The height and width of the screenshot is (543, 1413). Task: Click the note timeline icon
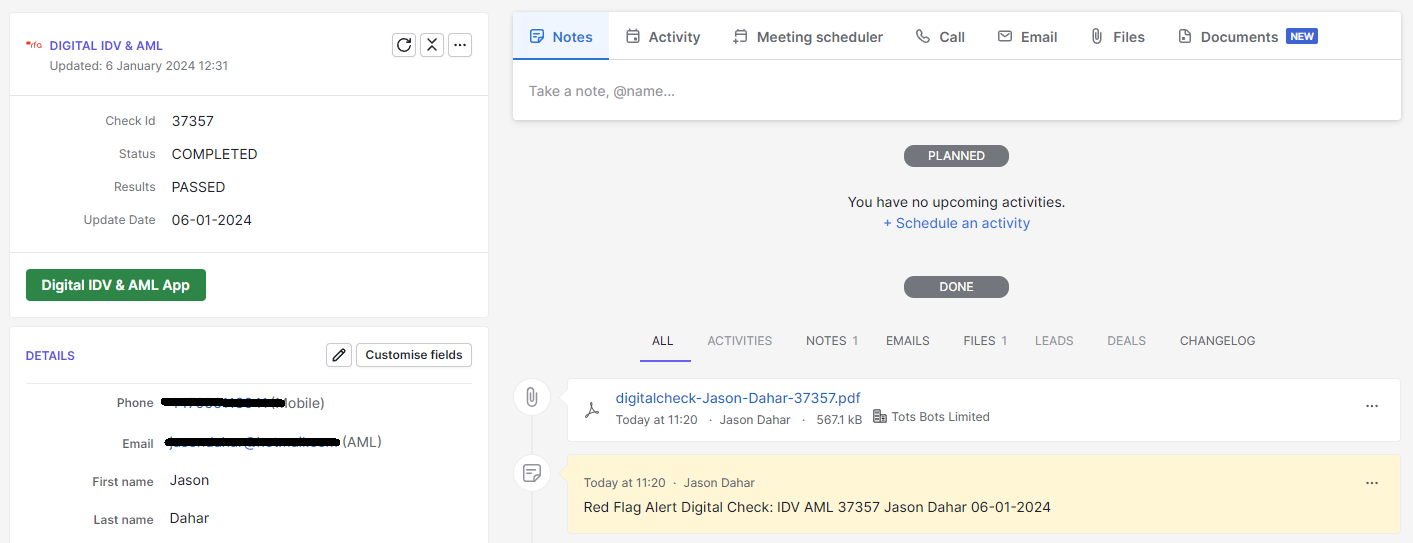click(532, 472)
